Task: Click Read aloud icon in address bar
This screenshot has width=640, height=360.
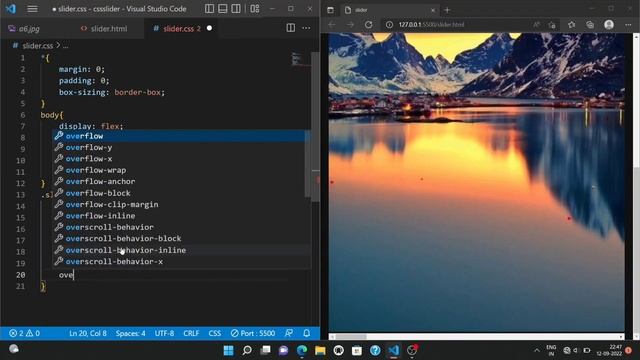Action: click(x=536, y=25)
